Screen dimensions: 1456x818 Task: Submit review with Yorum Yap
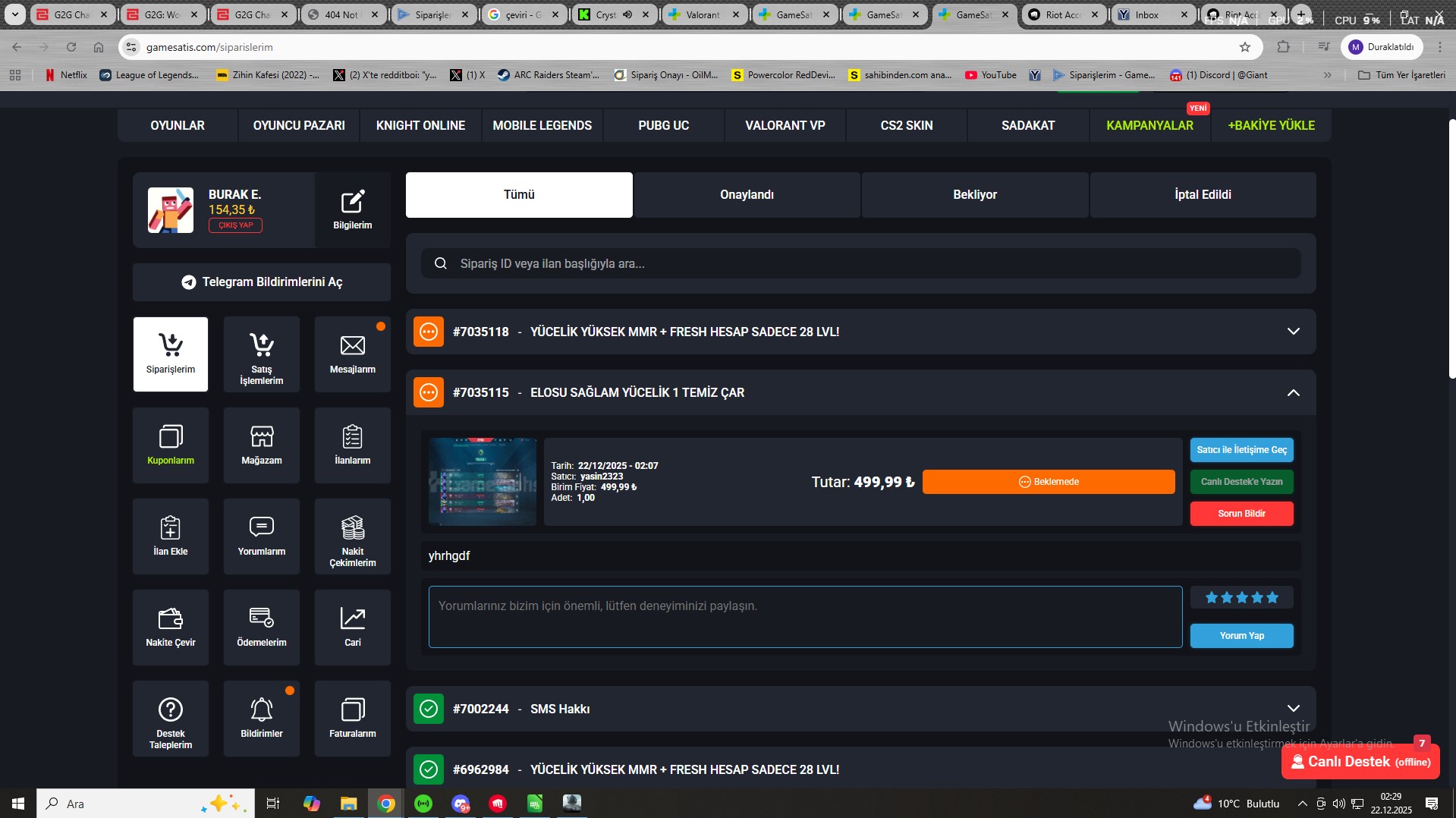tap(1242, 636)
